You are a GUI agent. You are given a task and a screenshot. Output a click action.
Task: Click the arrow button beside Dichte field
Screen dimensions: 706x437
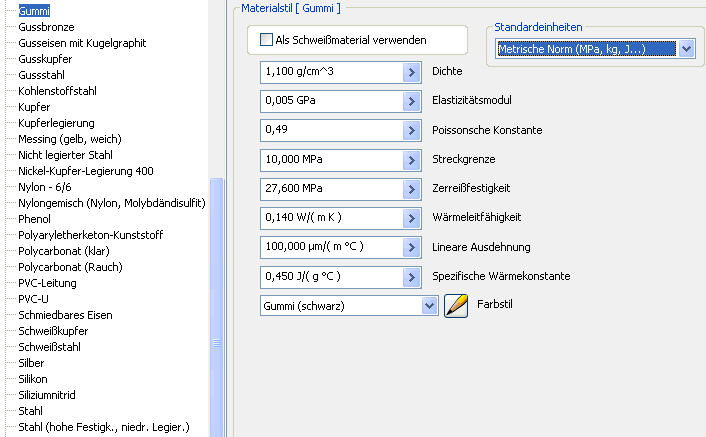pos(411,73)
